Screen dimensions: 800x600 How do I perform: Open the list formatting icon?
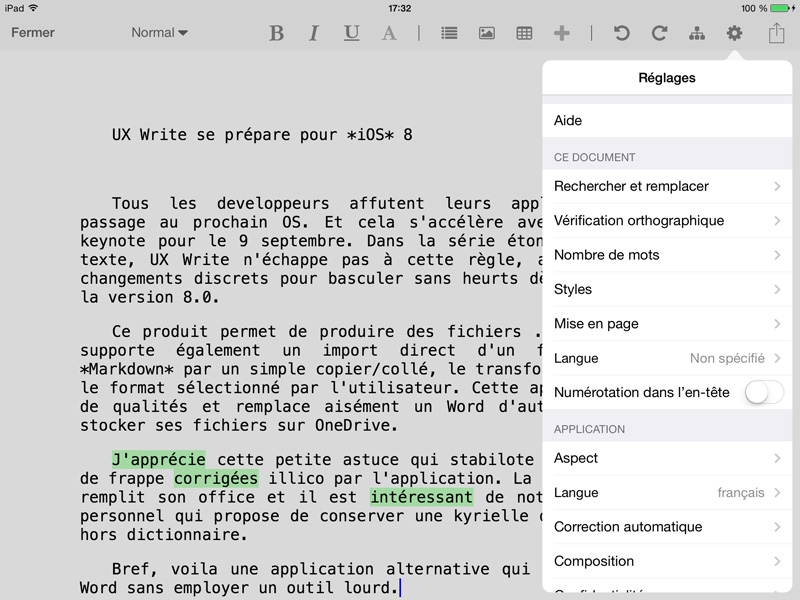(449, 33)
